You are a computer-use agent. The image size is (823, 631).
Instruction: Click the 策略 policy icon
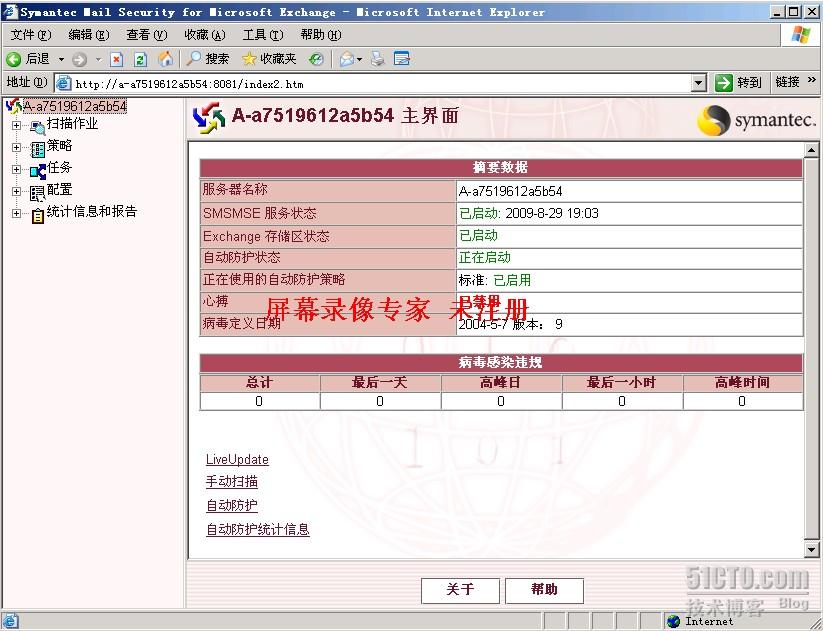[x=37, y=150]
